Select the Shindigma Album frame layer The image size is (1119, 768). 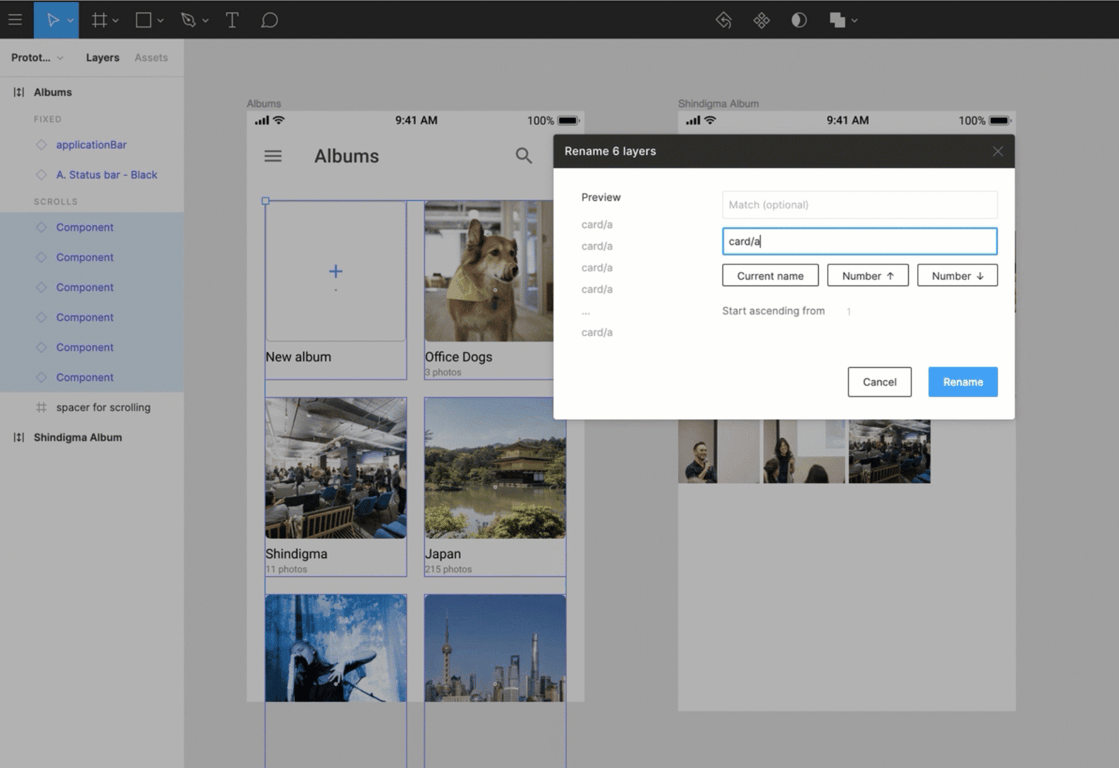[x=78, y=438]
